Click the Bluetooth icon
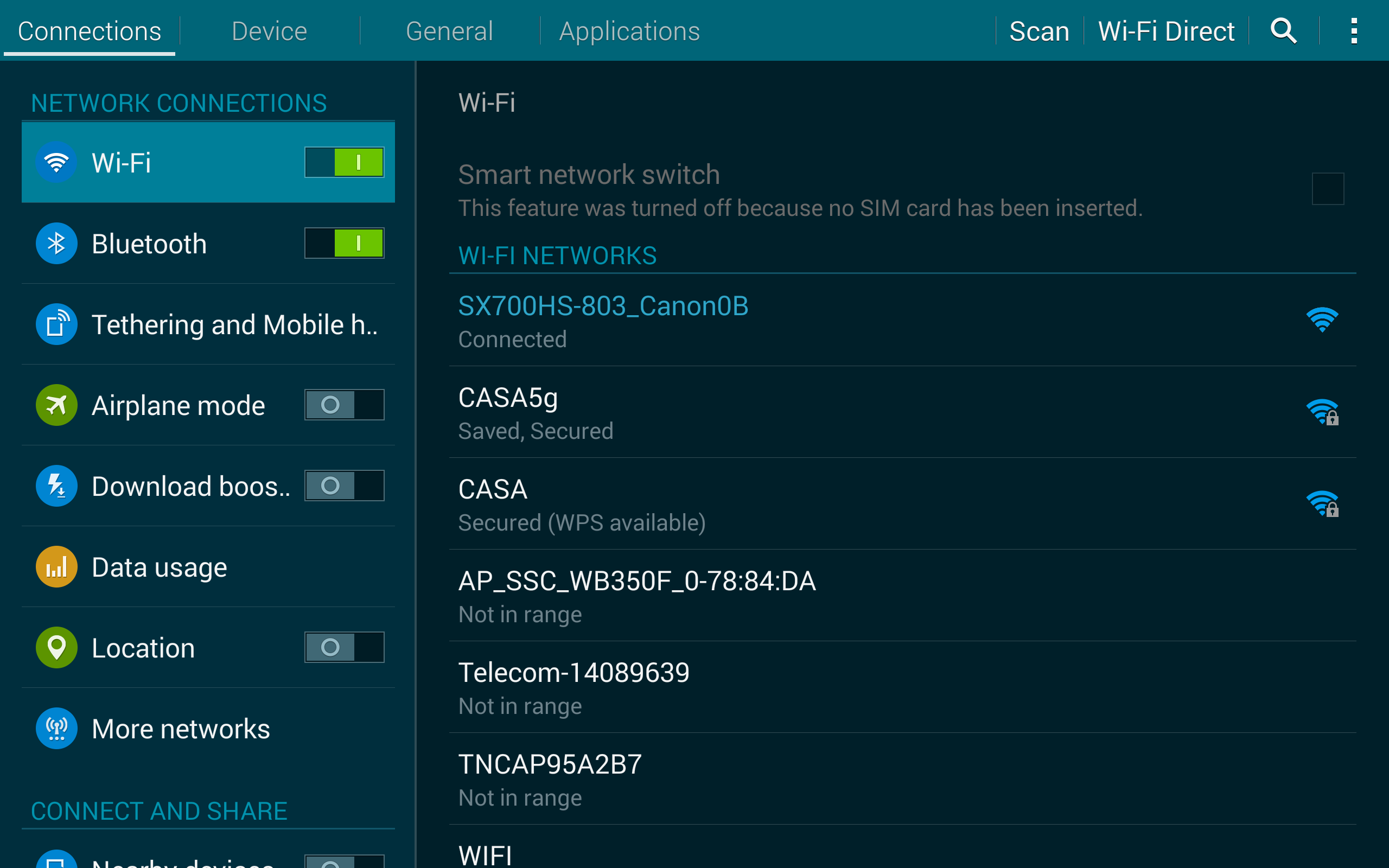 56,244
